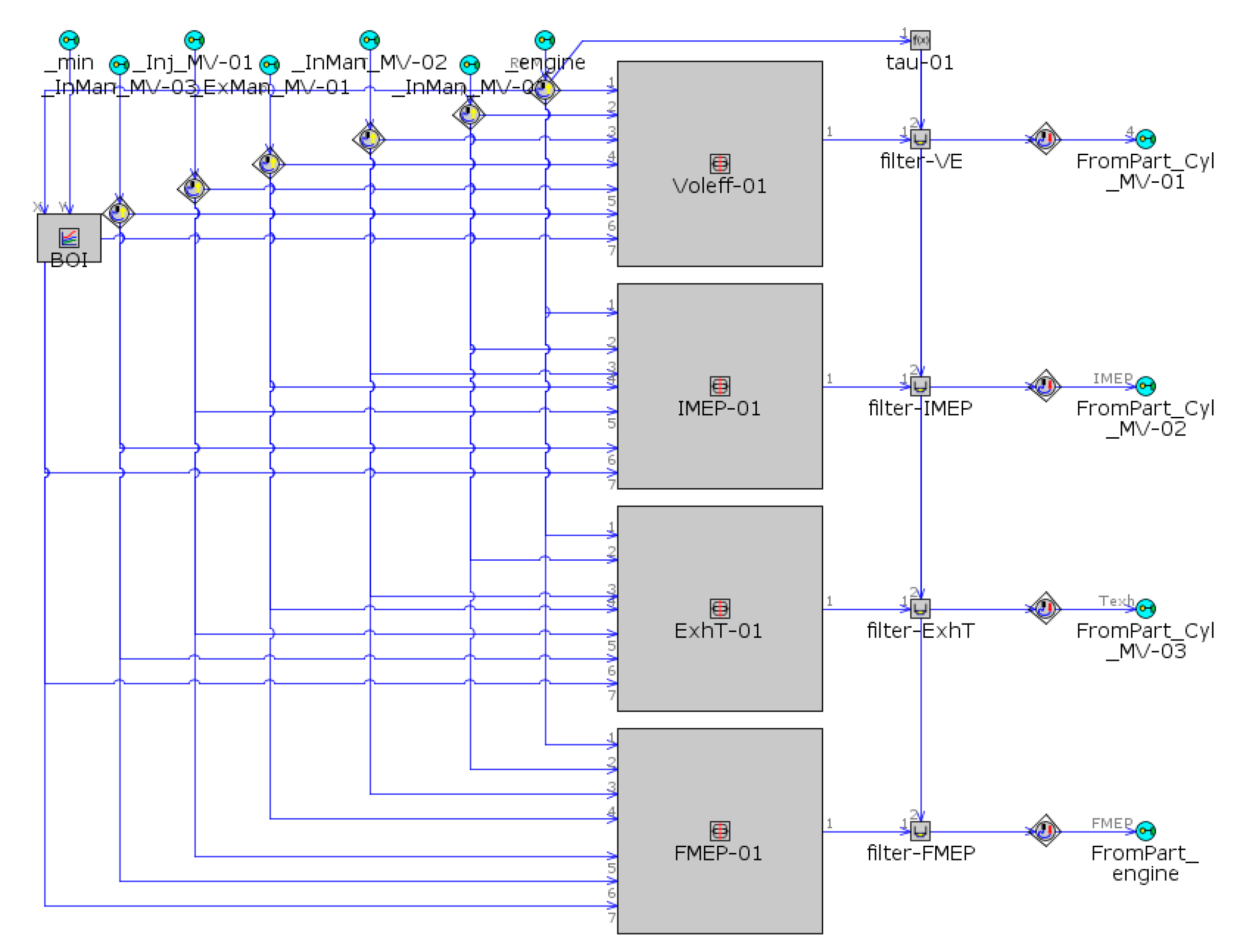Click the FromPart_Cyl_MV-01 output connector
Viewport: 1237px width, 952px height.
[1146, 139]
